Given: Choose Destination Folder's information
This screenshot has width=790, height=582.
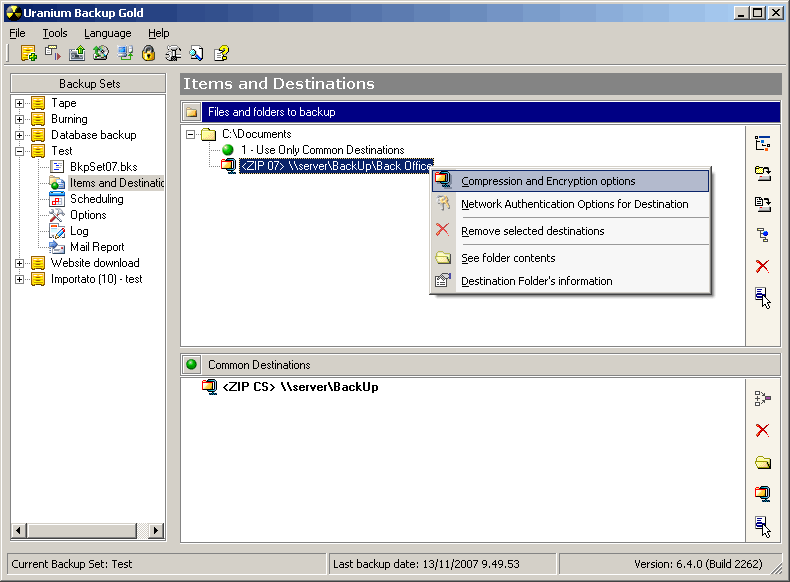Looking at the screenshot, I should pos(570,281).
